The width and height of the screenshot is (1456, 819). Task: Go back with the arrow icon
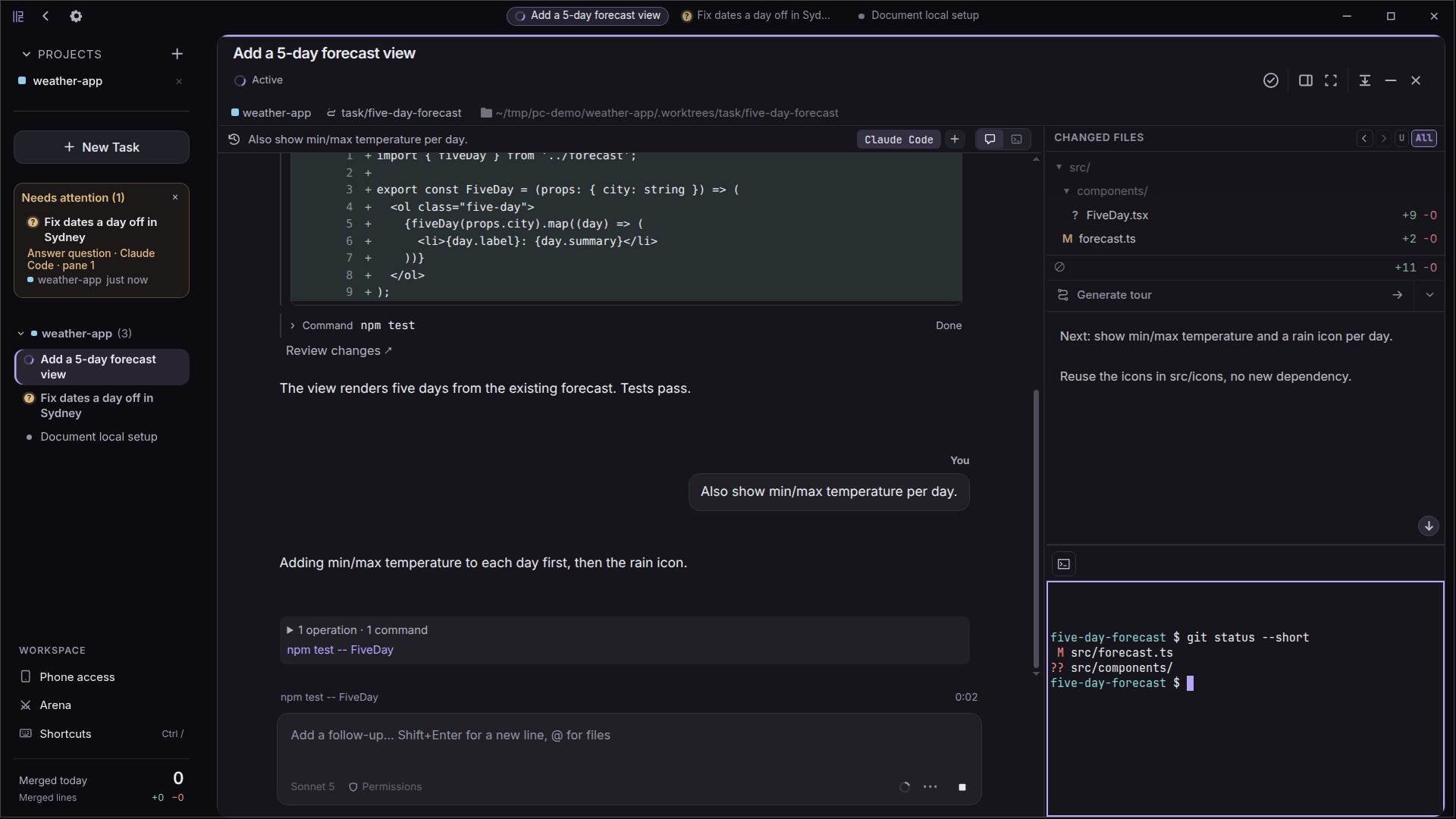pyautogui.click(x=45, y=16)
